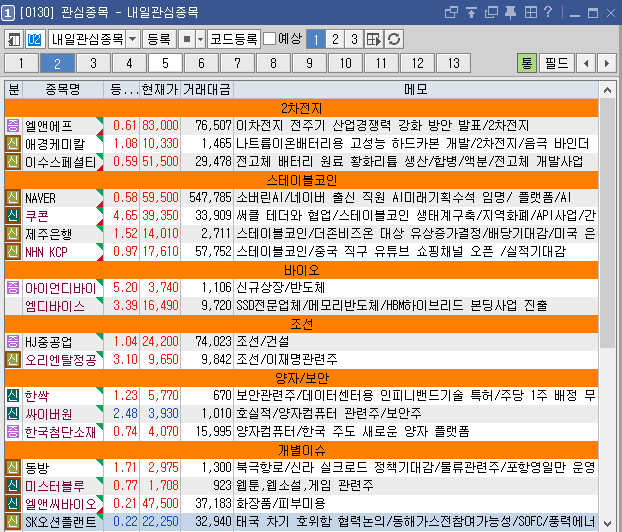Click the blue 02 group number icon
The width and height of the screenshot is (622, 532).
pos(35,39)
